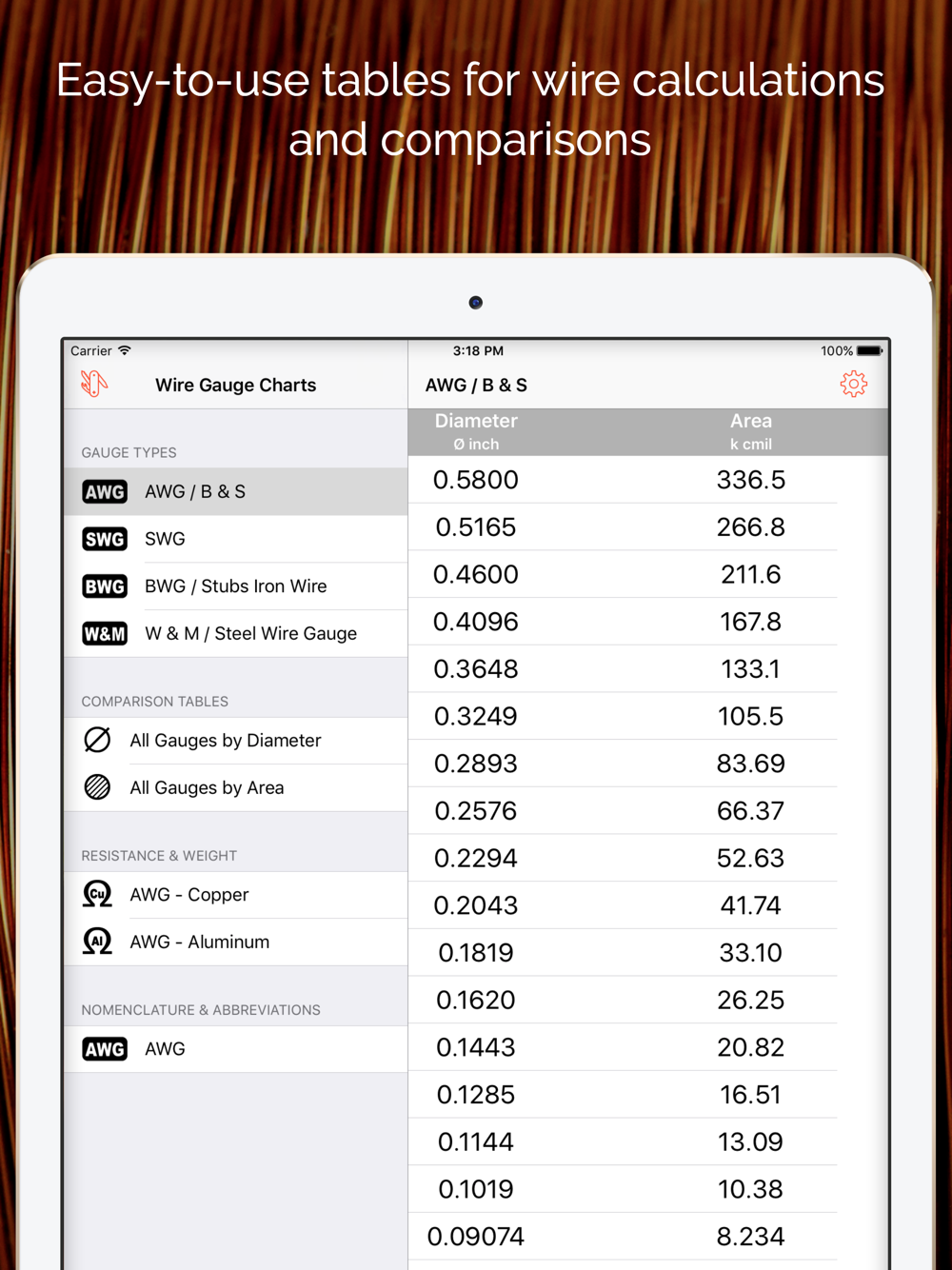The image size is (952, 1270).
Task: Show AWG - Aluminum resistance table
Action: [236, 943]
